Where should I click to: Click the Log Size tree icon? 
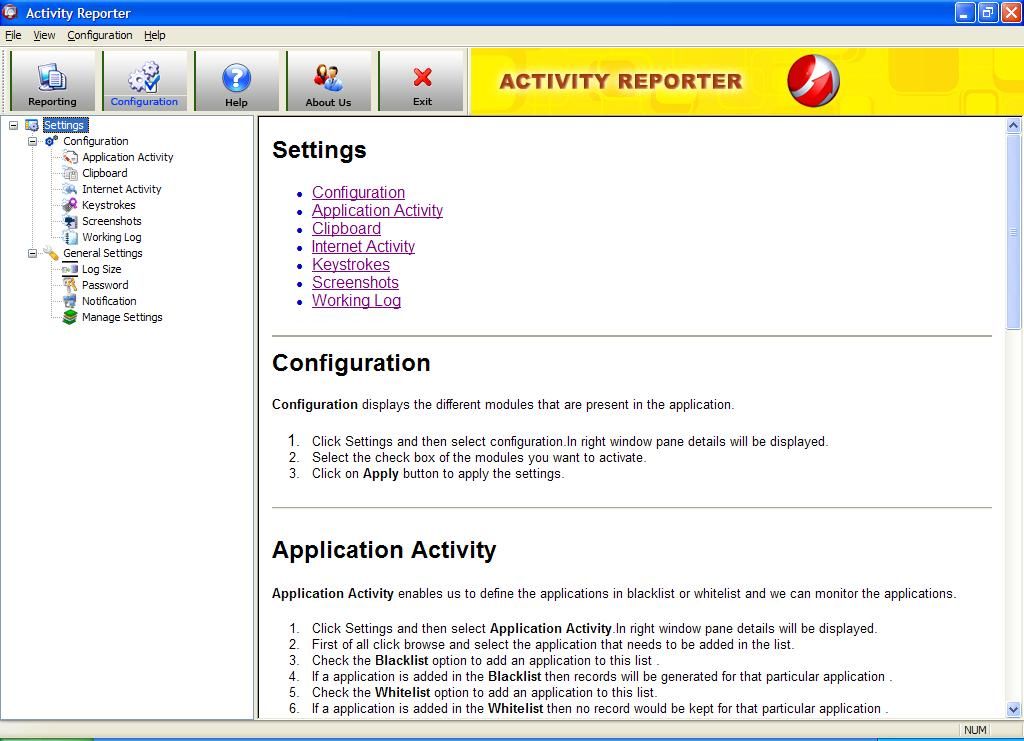click(x=70, y=269)
